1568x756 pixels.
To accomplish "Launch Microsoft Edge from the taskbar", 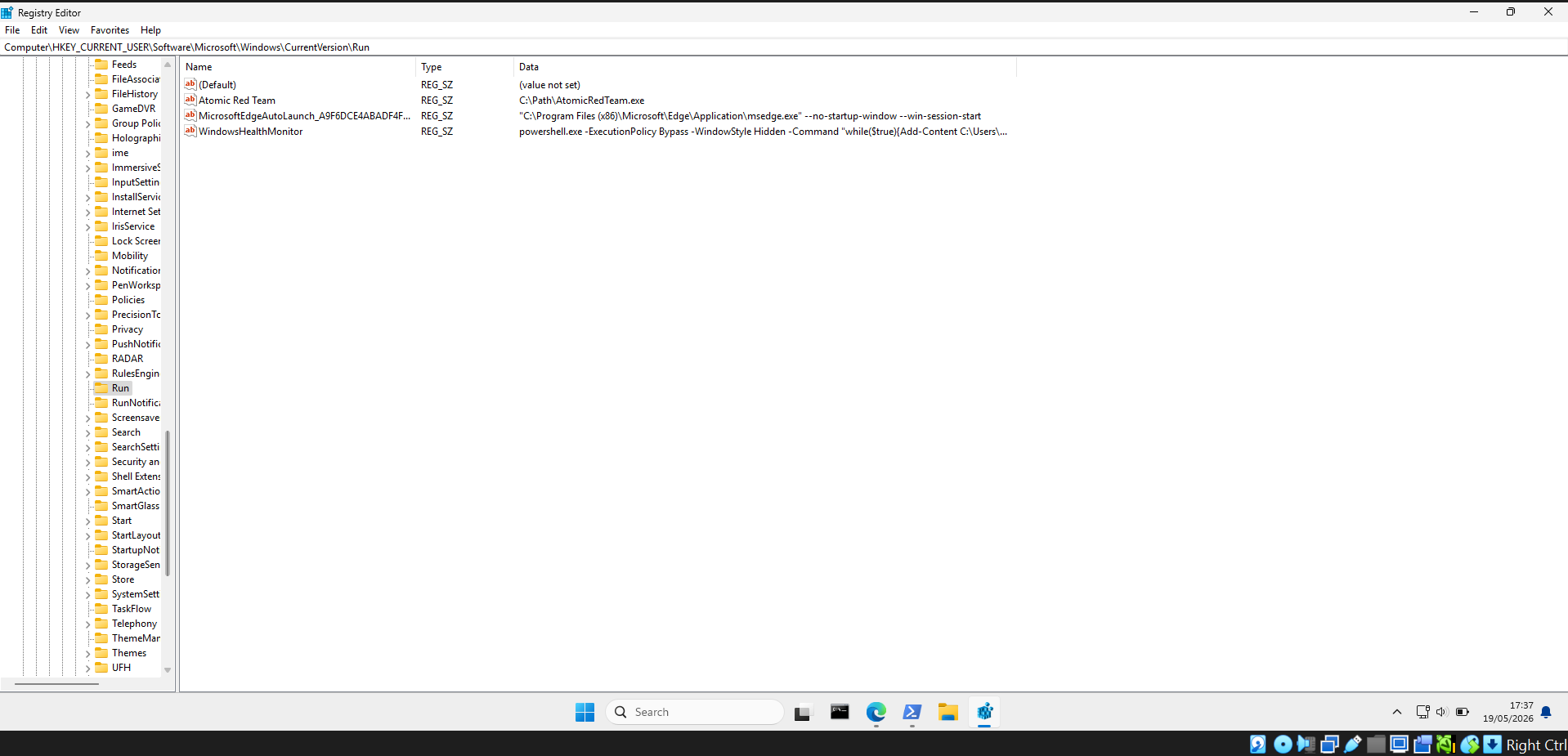I will click(x=876, y=712).
